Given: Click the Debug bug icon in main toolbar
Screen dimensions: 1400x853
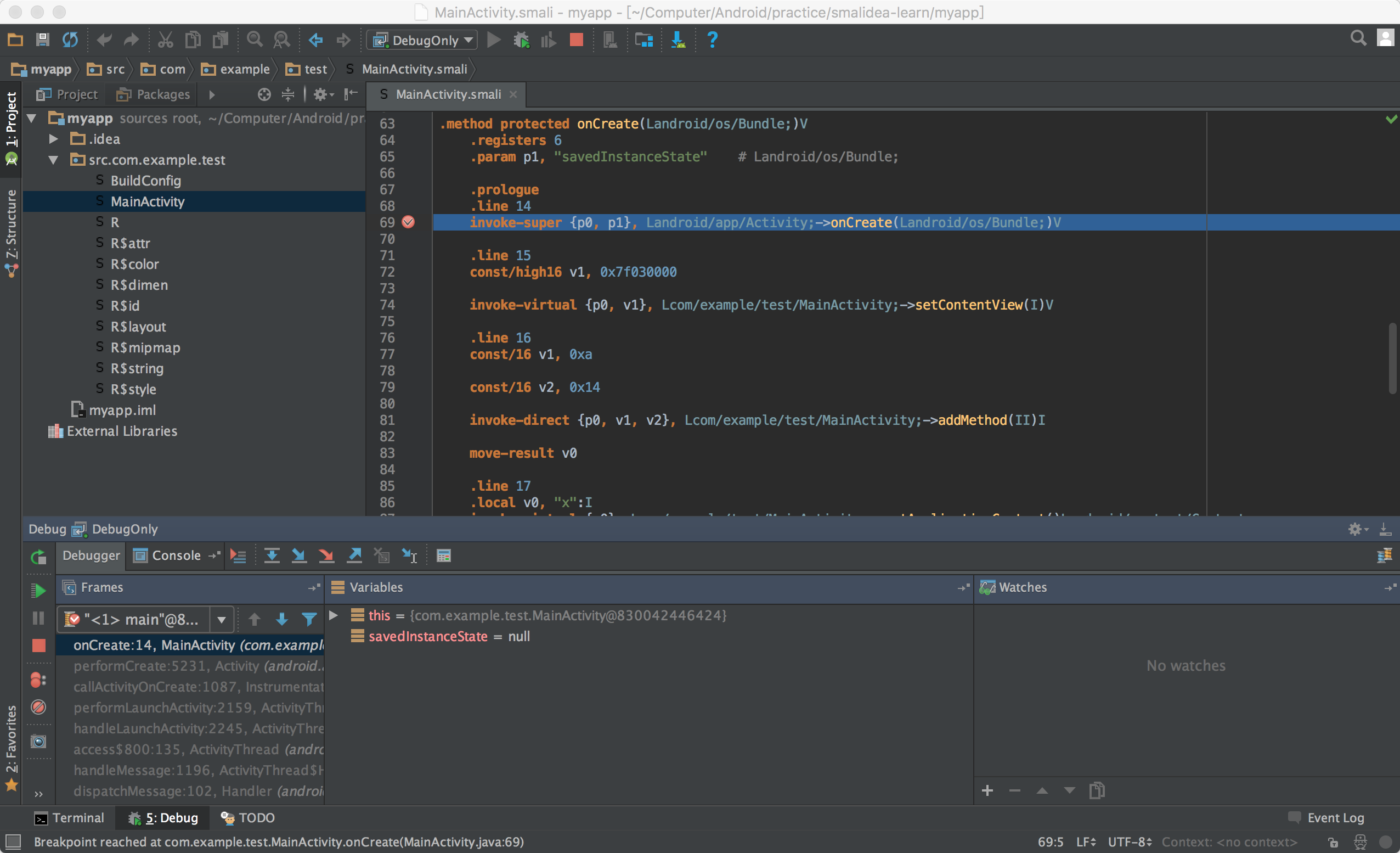Looking at the screenshot, I should coord(521,40).
